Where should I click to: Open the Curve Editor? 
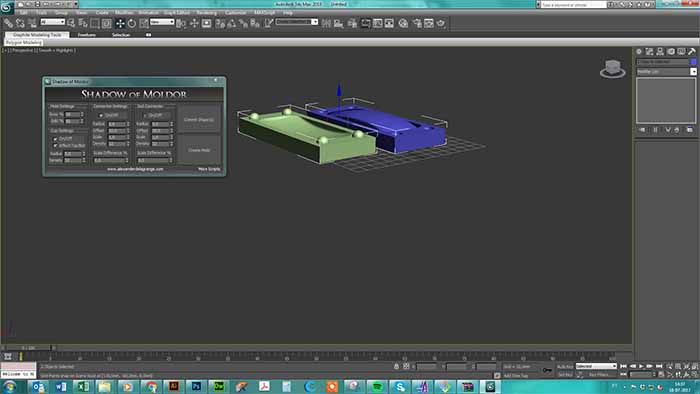point(378,23)
